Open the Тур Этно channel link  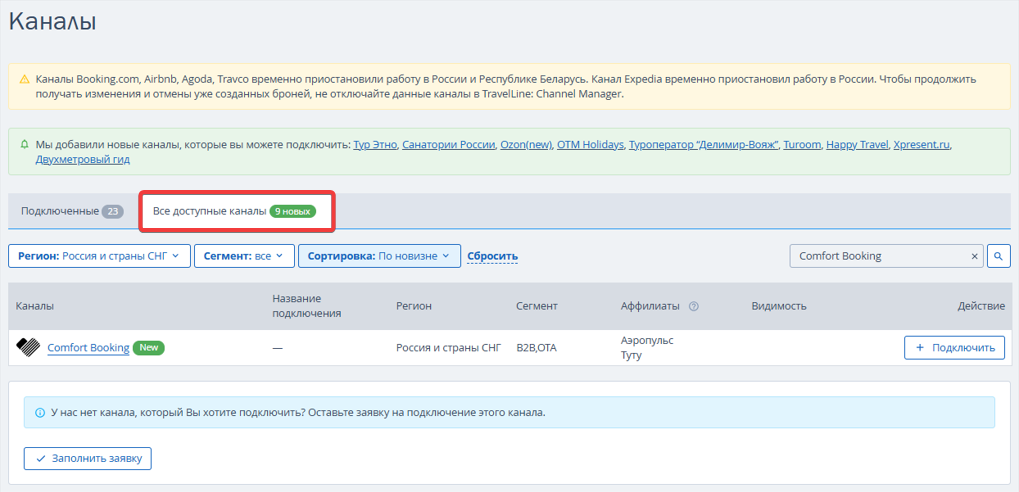tap(375, 144)
